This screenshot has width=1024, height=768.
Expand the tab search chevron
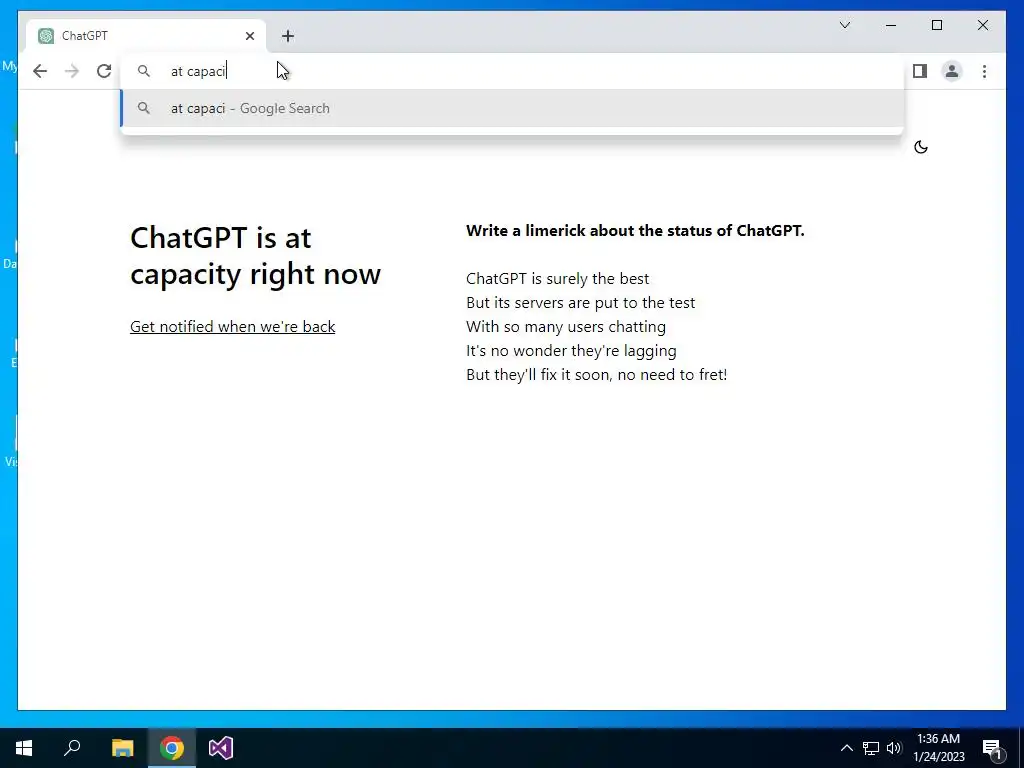tap(844, 25)
